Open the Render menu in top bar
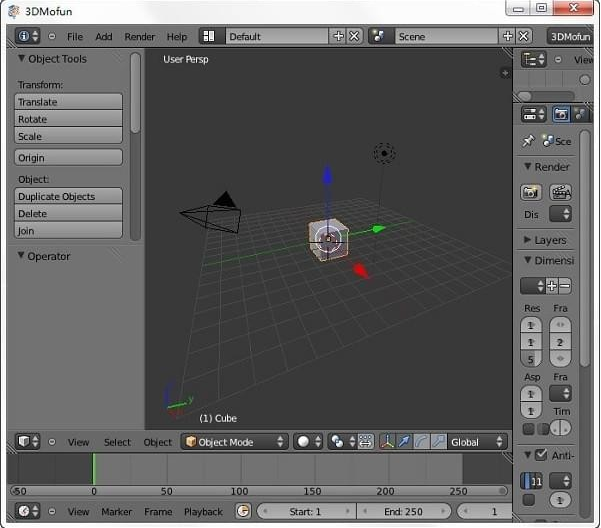The height and width of the screenshot is (528, 601). [140, 37]
